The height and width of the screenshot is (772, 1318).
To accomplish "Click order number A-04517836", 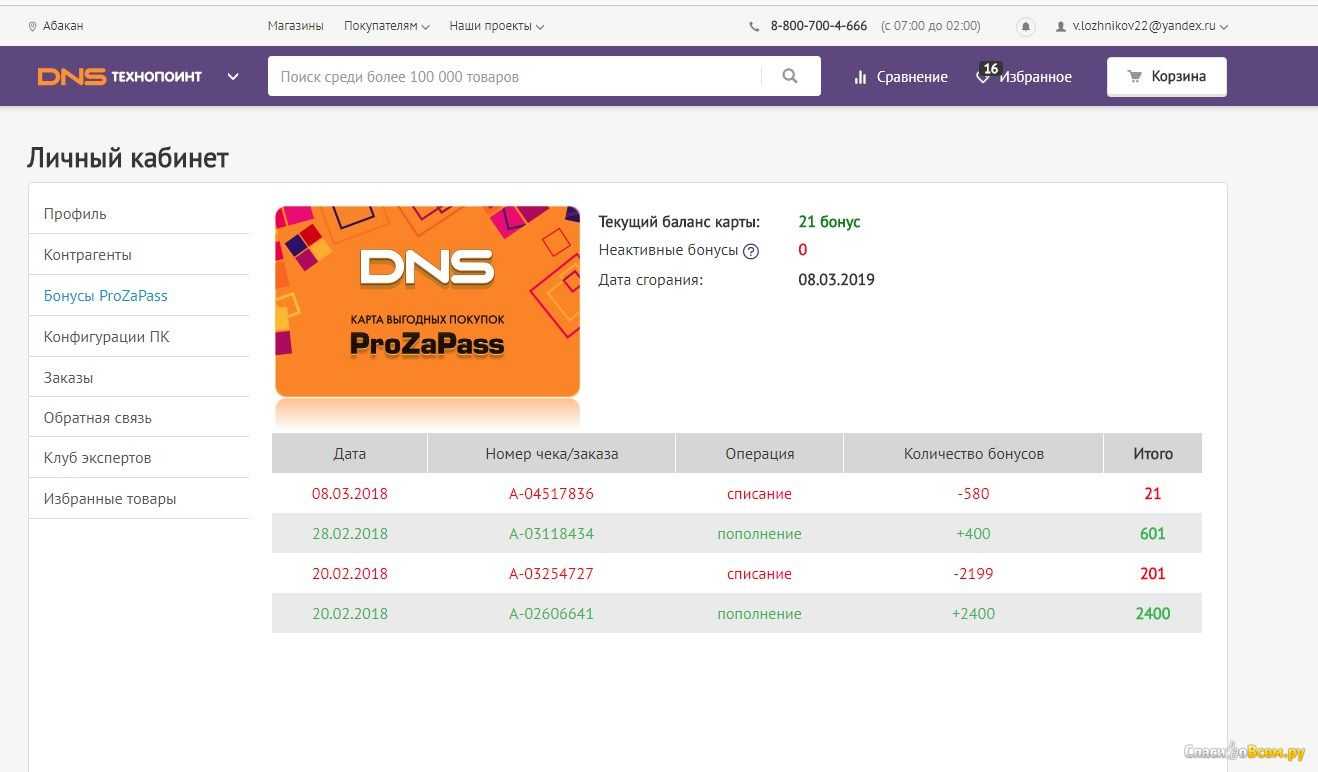I will click(551, 494).
